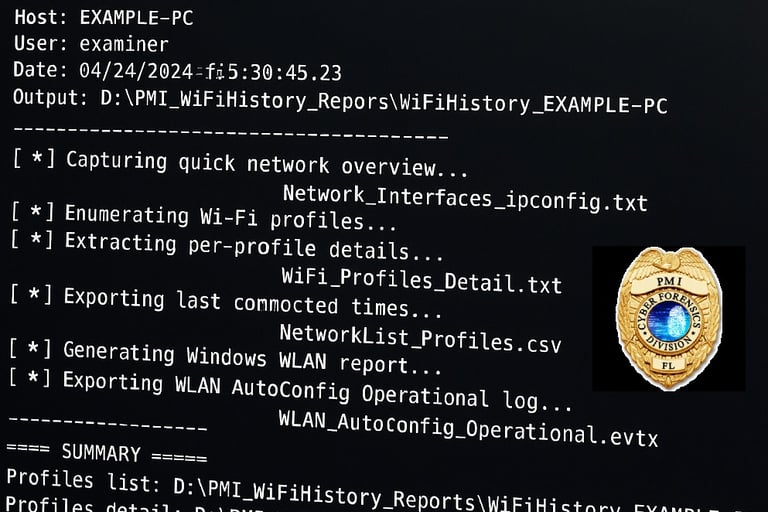Viewport: 768px width, 512px height.
Task: Click Exporting WLAN AutoConfig Operational log line
Action: pyautogui.click(x=290, y=390)
